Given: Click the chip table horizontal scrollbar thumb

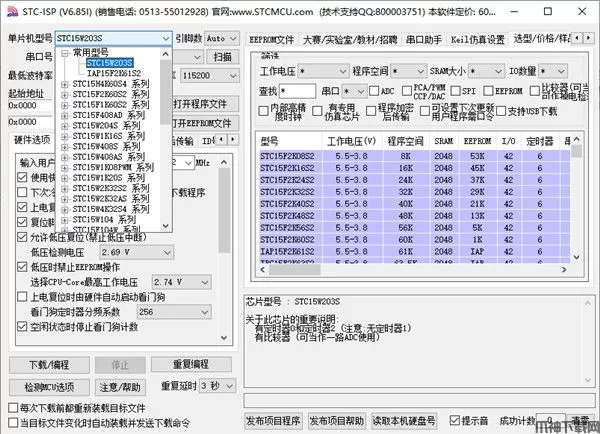Looking at the screenshot, I should pos(294,269).
